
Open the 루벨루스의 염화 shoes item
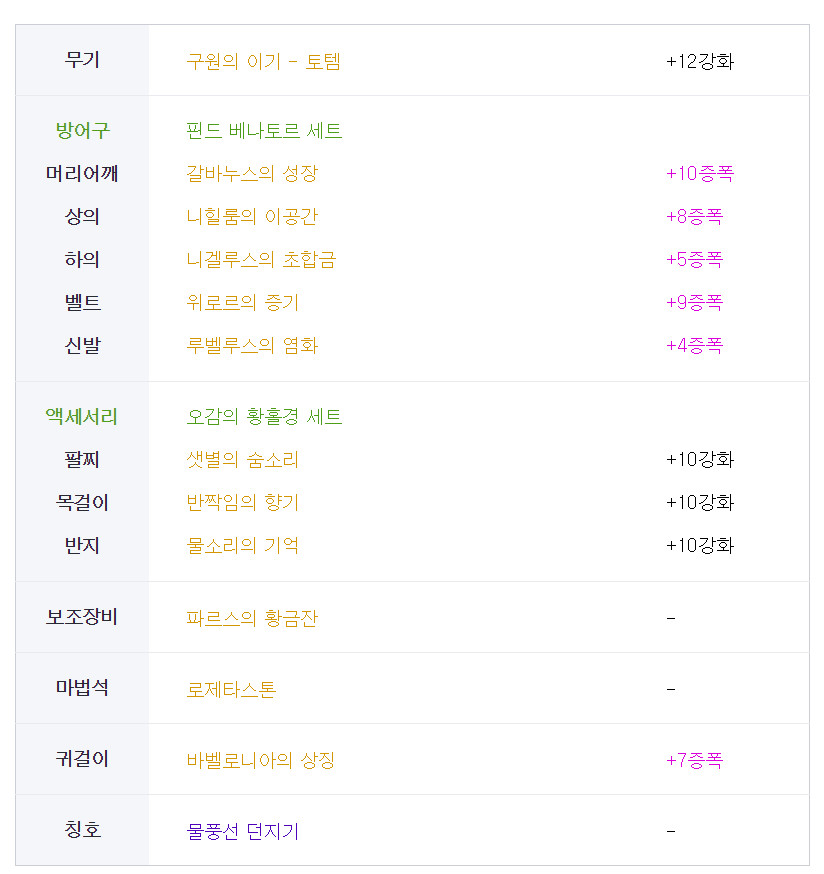click(252, 345)
